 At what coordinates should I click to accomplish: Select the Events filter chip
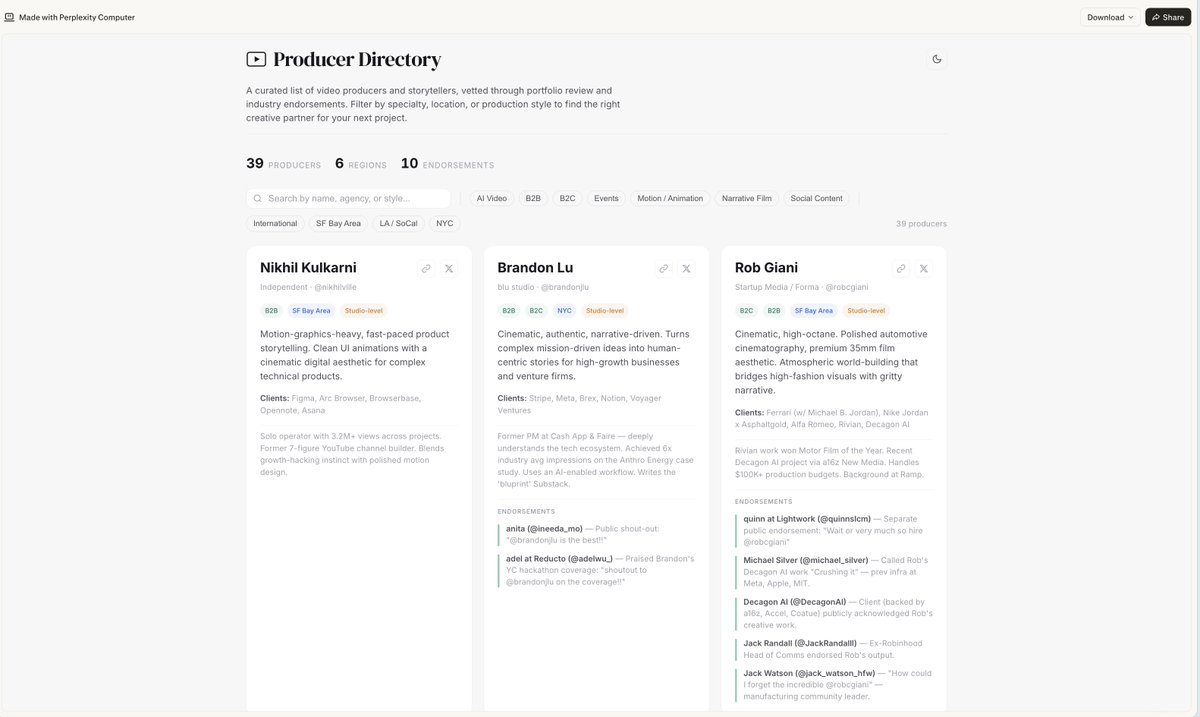point(606,198)
